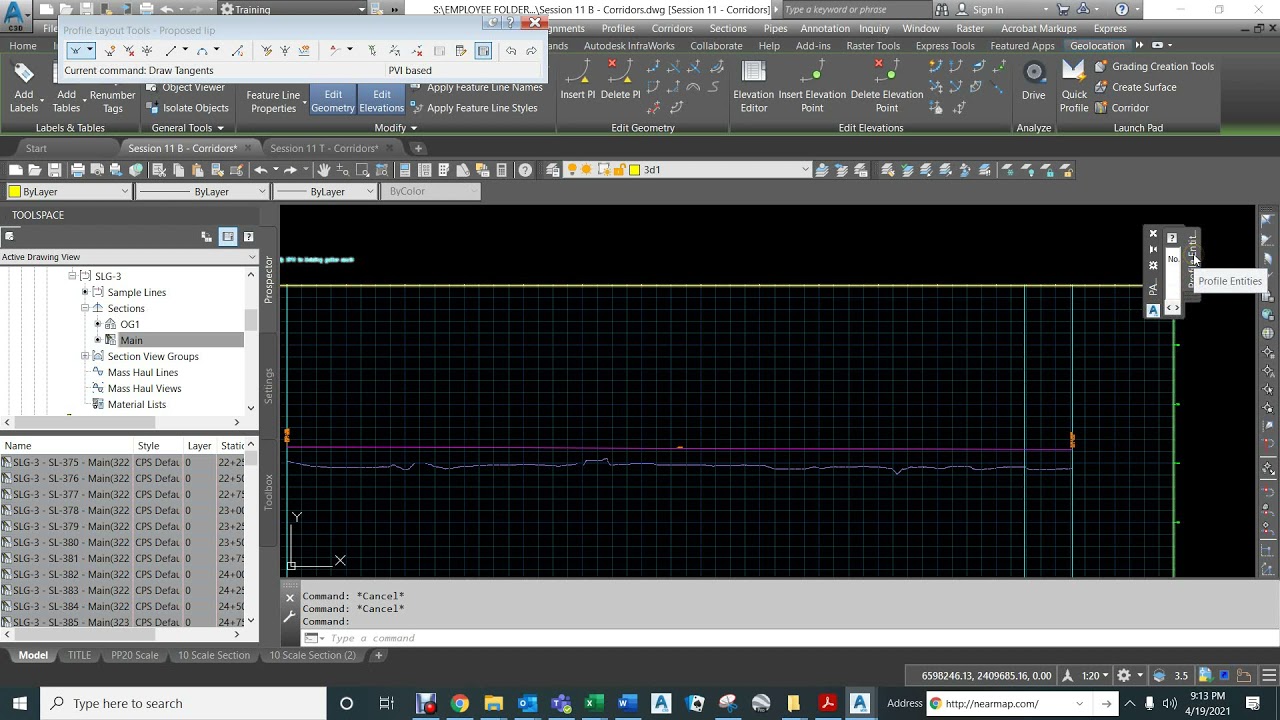Click Add Labels button

24,87
